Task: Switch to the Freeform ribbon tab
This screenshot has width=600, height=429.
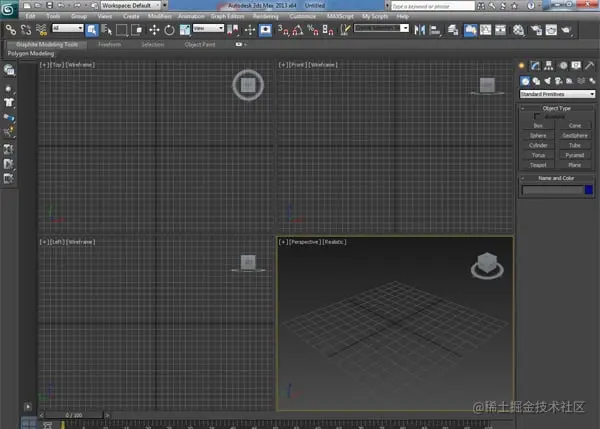Action: 109,44
